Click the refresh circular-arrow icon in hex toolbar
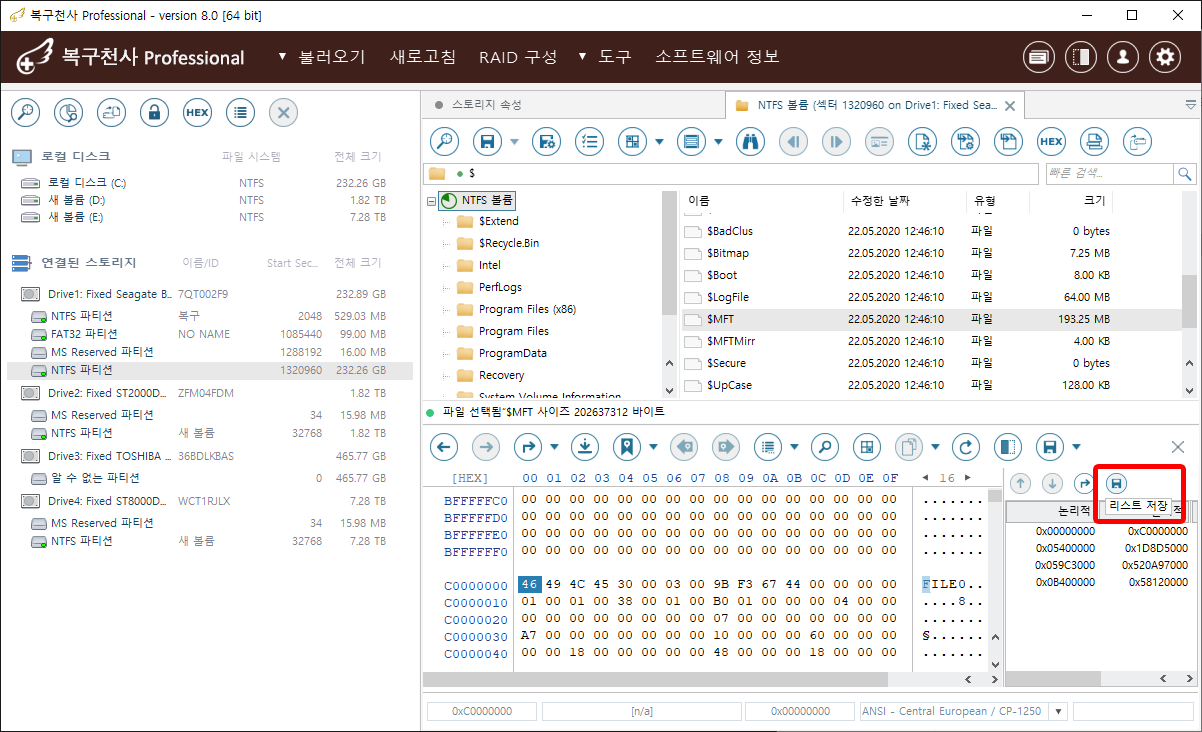 click(x=966, y=446)
